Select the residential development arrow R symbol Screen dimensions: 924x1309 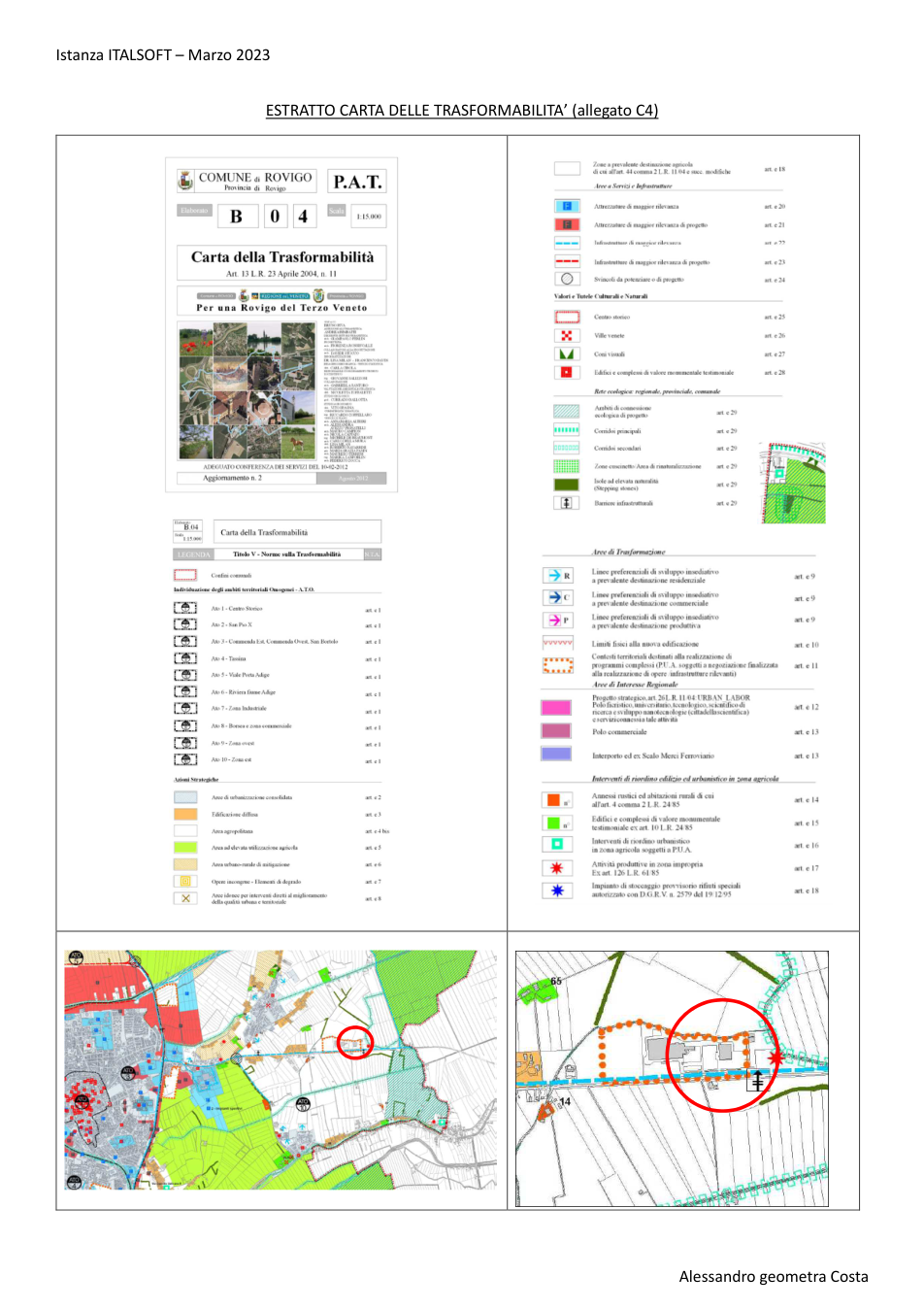558,576
